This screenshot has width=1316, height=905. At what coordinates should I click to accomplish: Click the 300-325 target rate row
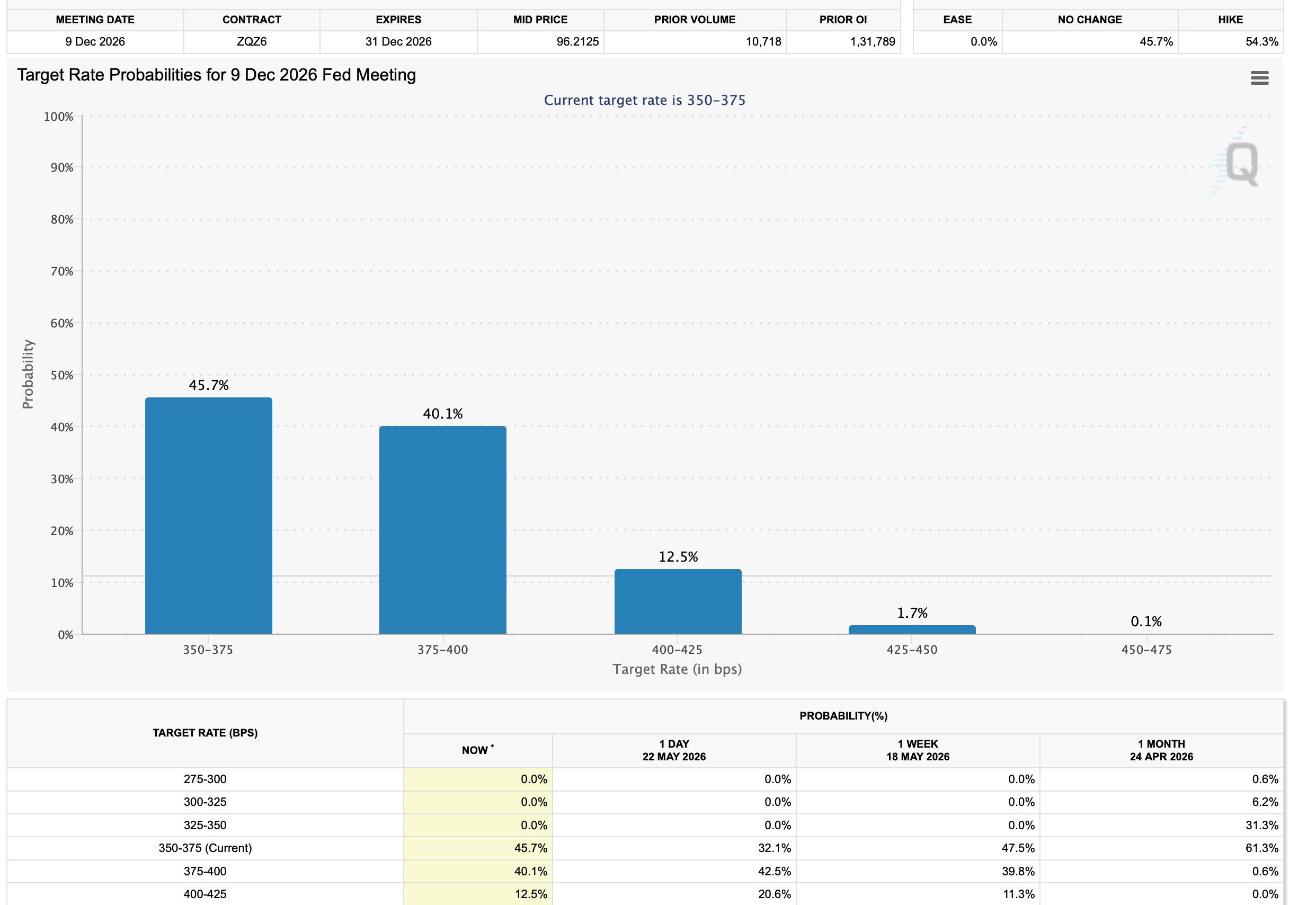pyautogui.click(x=645, y=802)
